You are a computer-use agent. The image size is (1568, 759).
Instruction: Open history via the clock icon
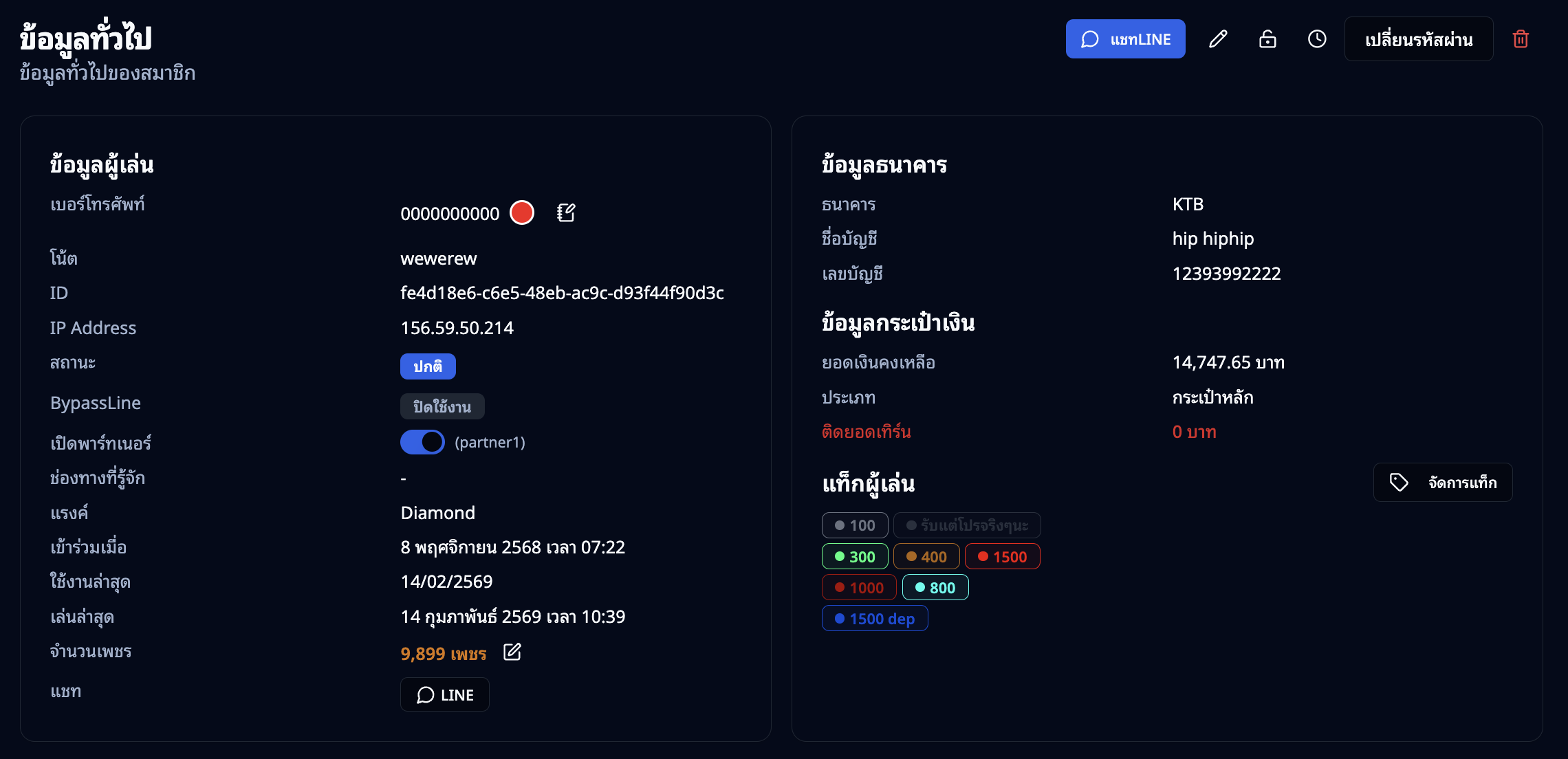[1316, 39]
